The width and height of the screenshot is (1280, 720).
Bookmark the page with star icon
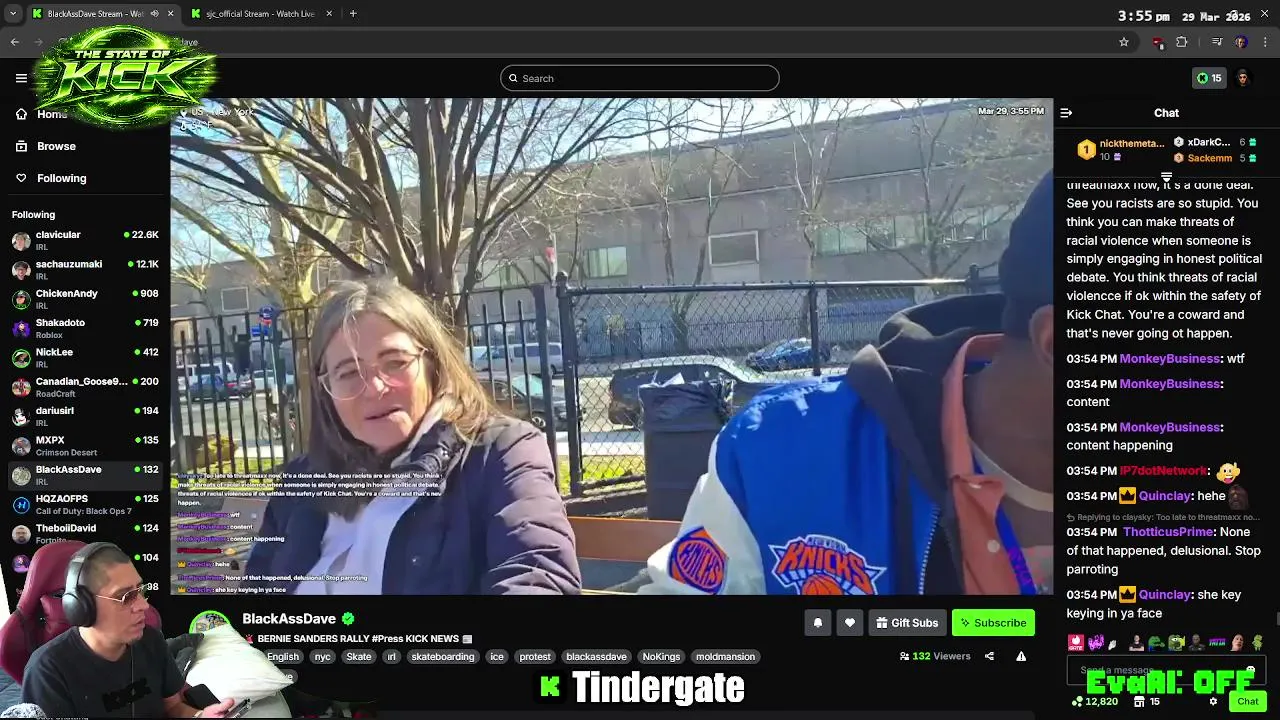pyautogui.click(x=1124, y=42)
